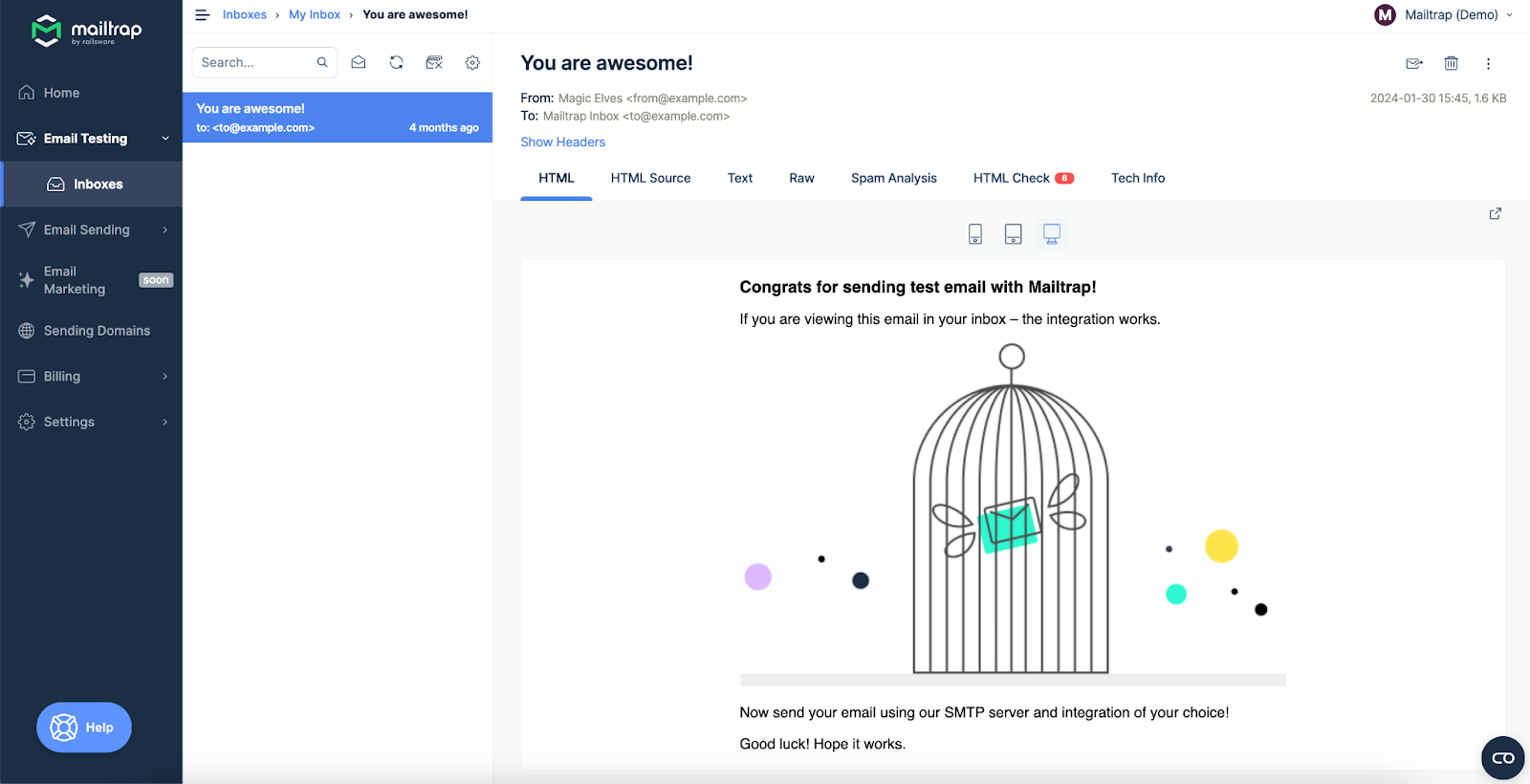
Task: Click the recipient 'Mailtrap Inbox <to@example.com>'
Action: point(636,117)
